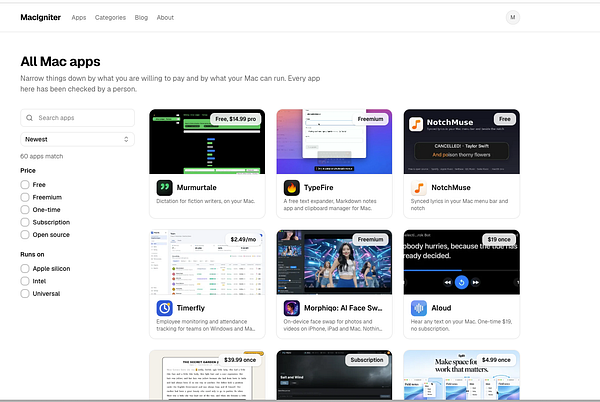Click the Free badge on NotchMuse card
600x402 pixels.
[x=505, y=119]
